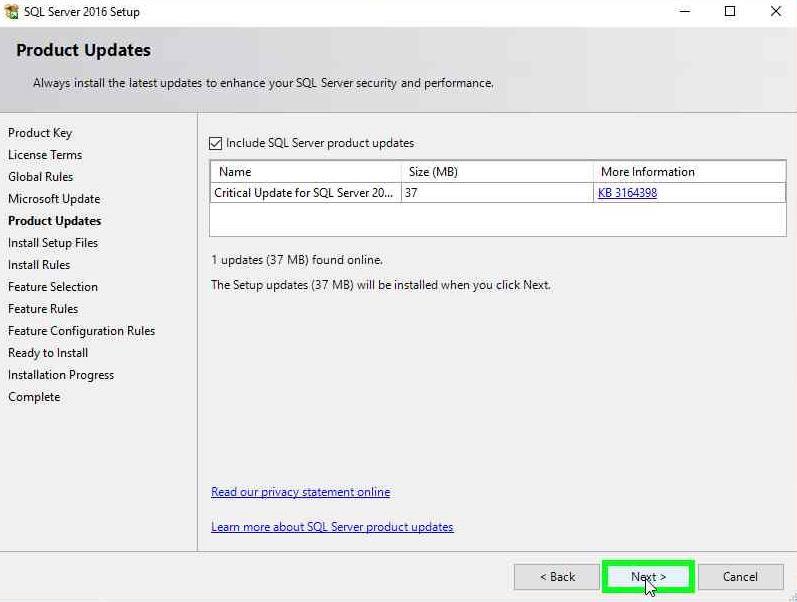Select Install Rules step in sidebar
This screenshot has width=797, height=602.
[39, 264]
